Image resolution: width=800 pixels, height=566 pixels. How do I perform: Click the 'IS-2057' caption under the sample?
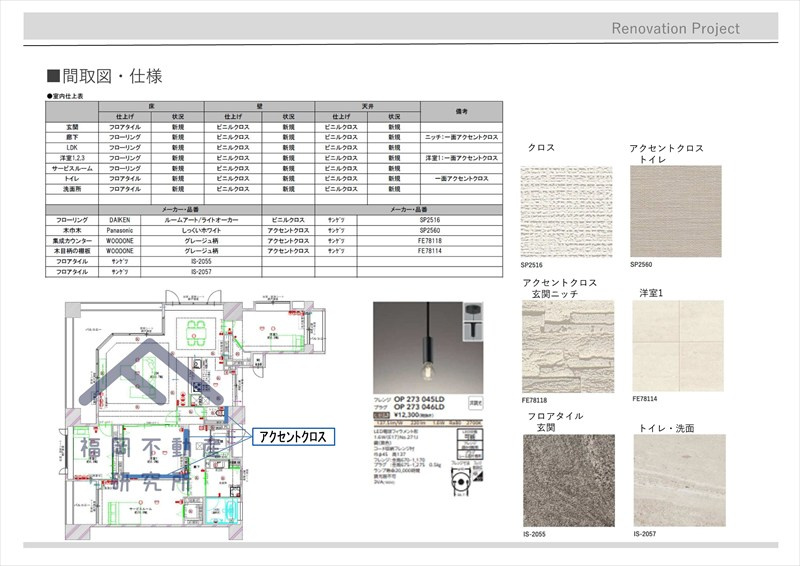[x=645, y=534]
